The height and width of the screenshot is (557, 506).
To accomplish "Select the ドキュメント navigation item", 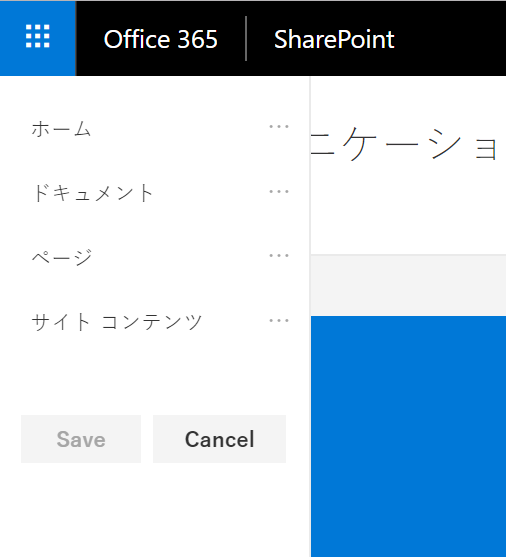I will pos(92,193).
